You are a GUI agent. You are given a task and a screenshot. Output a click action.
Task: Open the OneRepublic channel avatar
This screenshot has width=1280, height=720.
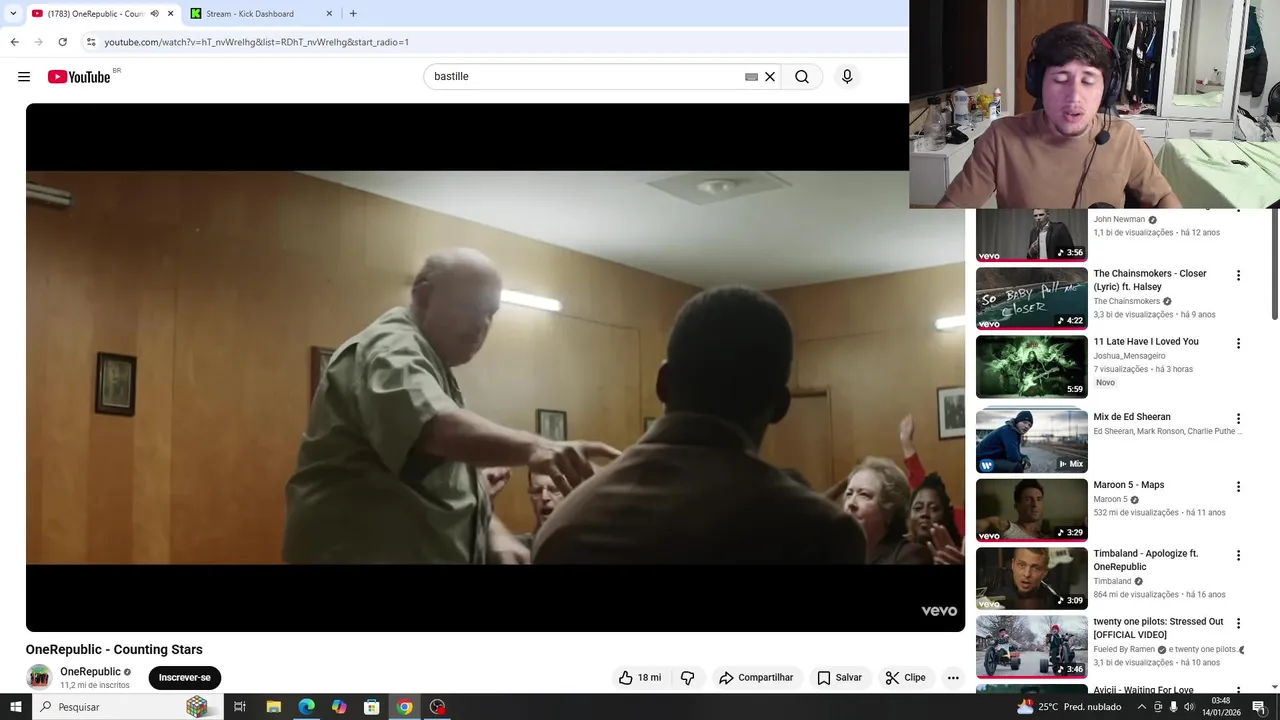39,677
